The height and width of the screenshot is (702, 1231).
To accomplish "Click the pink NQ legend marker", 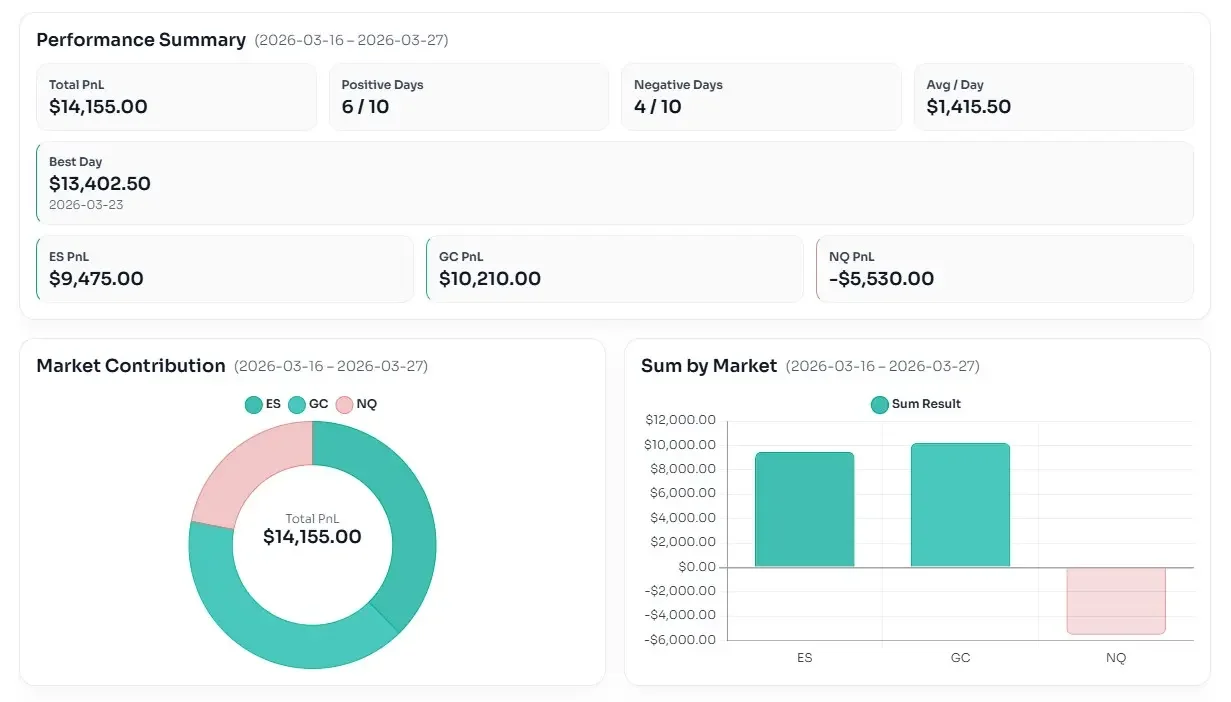I will click(x=344, y=404).
